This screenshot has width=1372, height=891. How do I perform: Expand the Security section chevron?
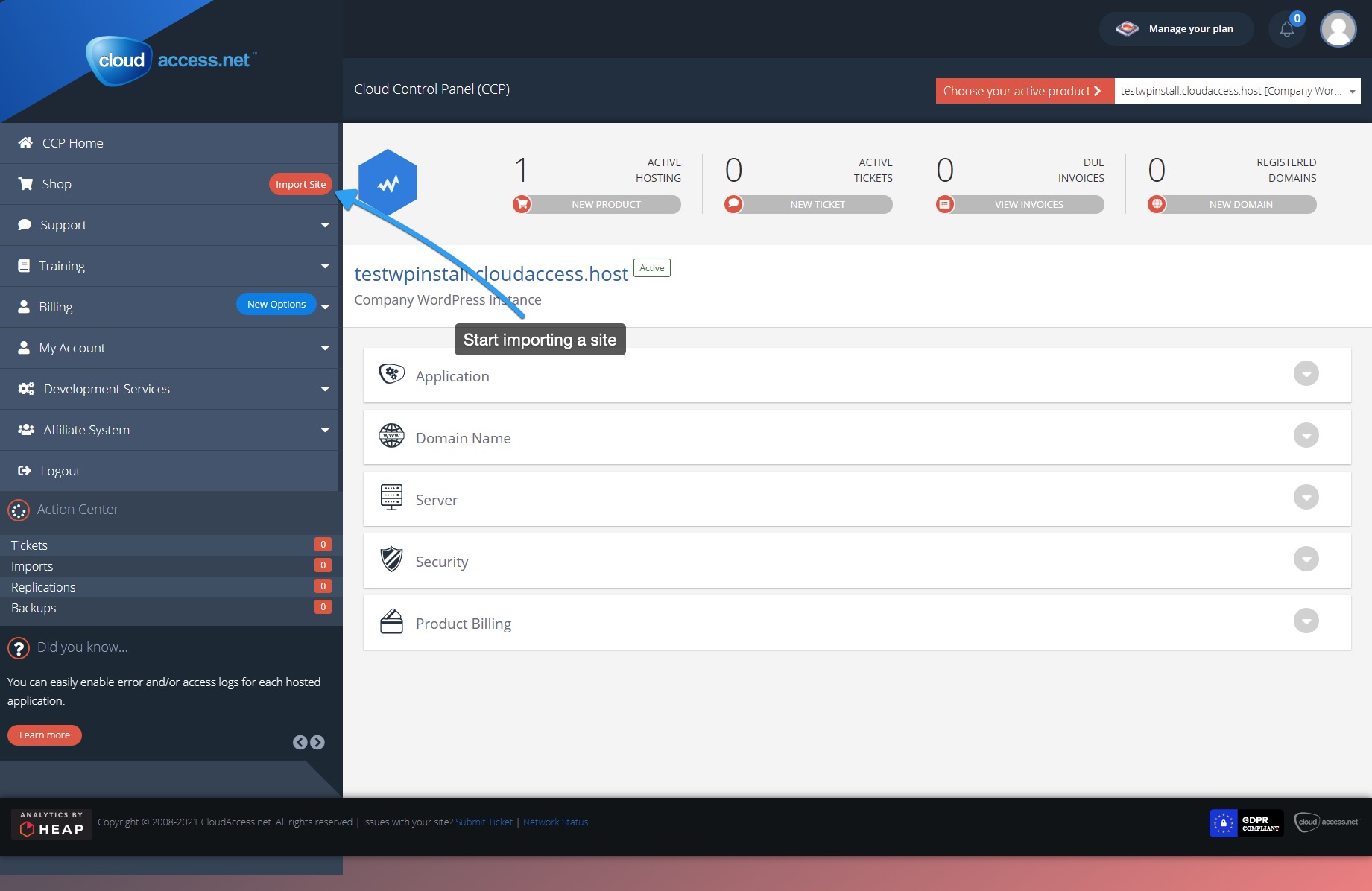click(x=1306, y=559)
